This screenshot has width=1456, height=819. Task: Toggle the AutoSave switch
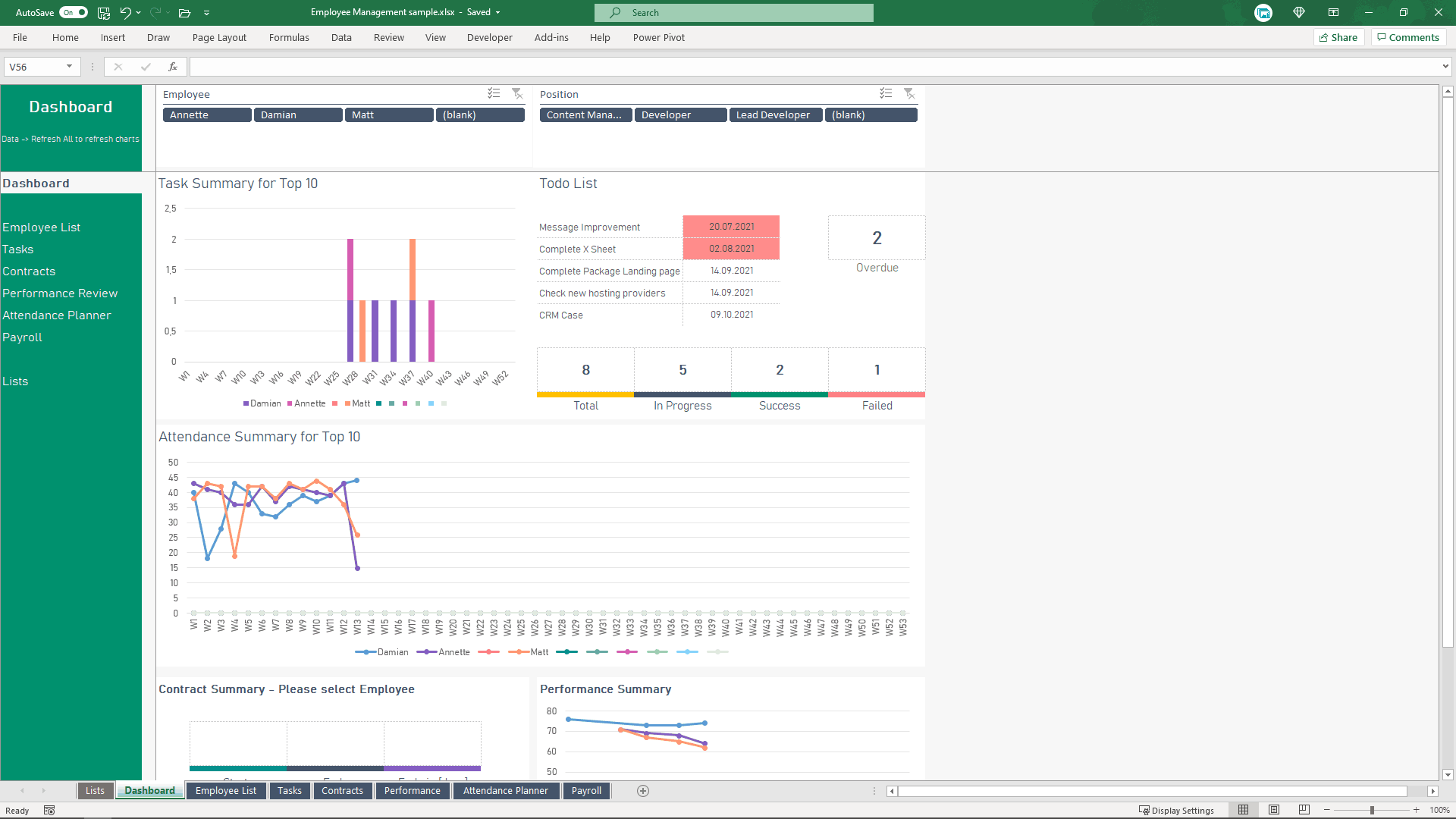click(74, 13)
